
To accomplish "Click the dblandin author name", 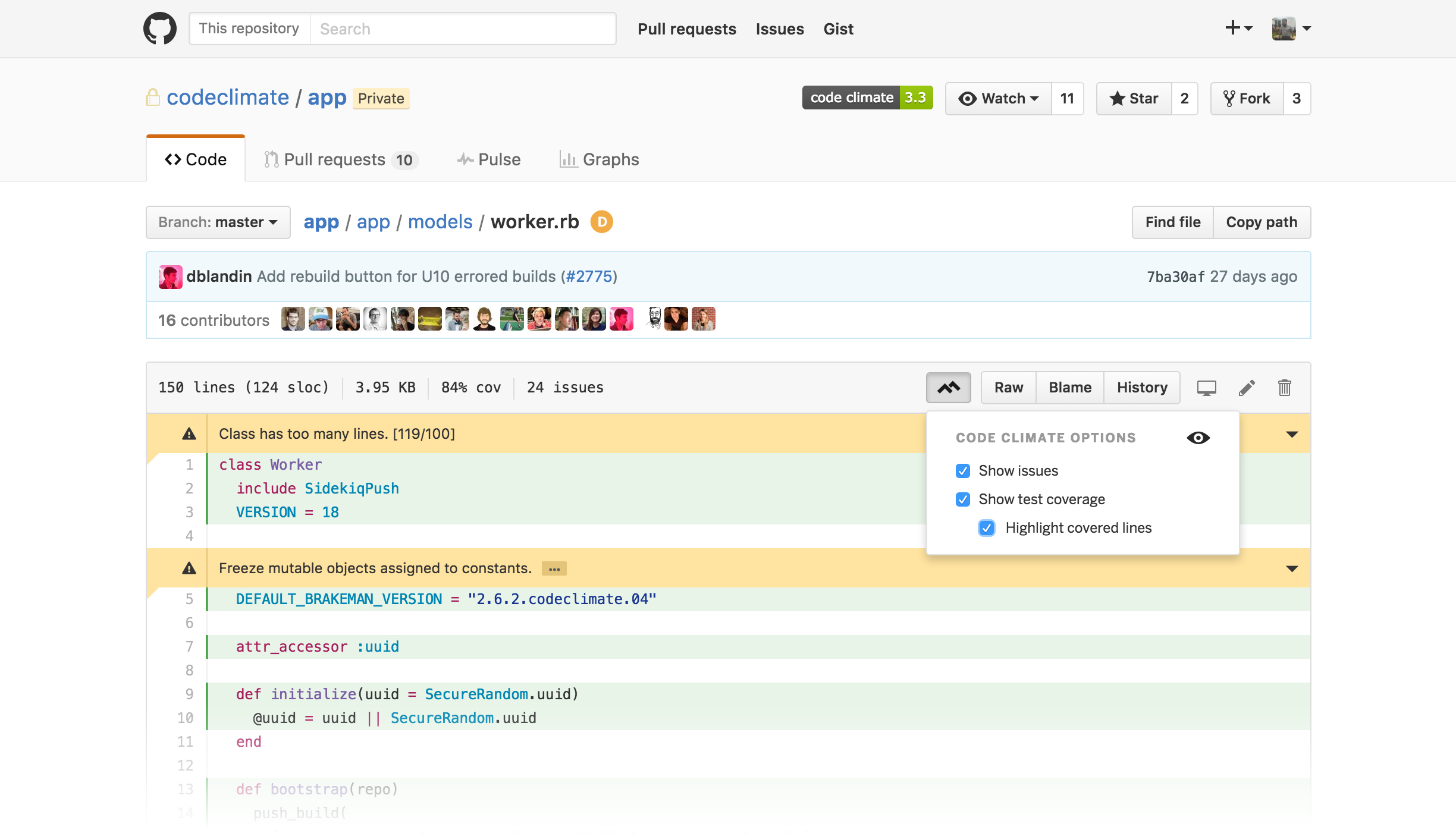I will coord(219,276).
